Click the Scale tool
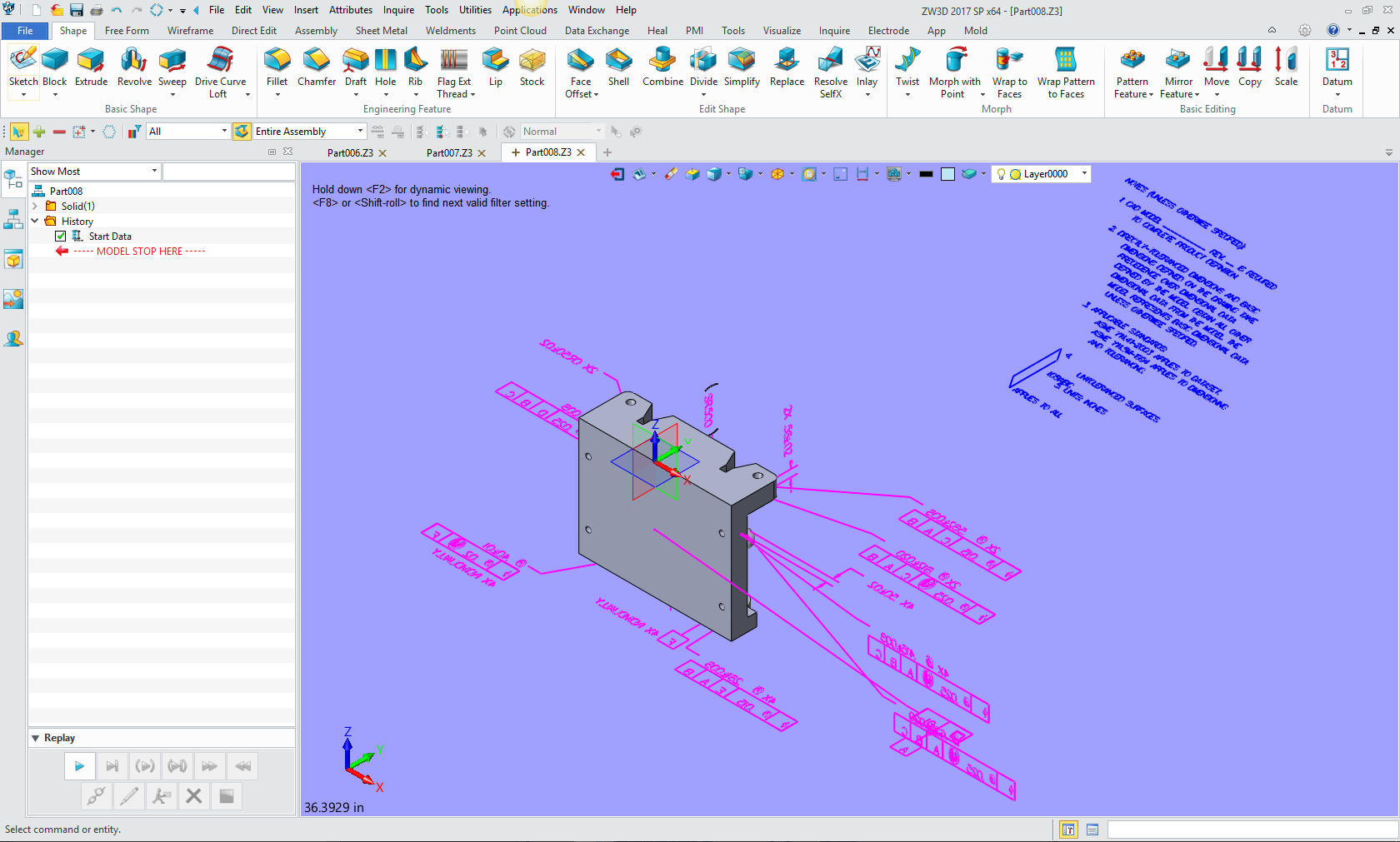Image resolution: width=1400 pixels, height=842 pixels. [x=1286, y=67]
